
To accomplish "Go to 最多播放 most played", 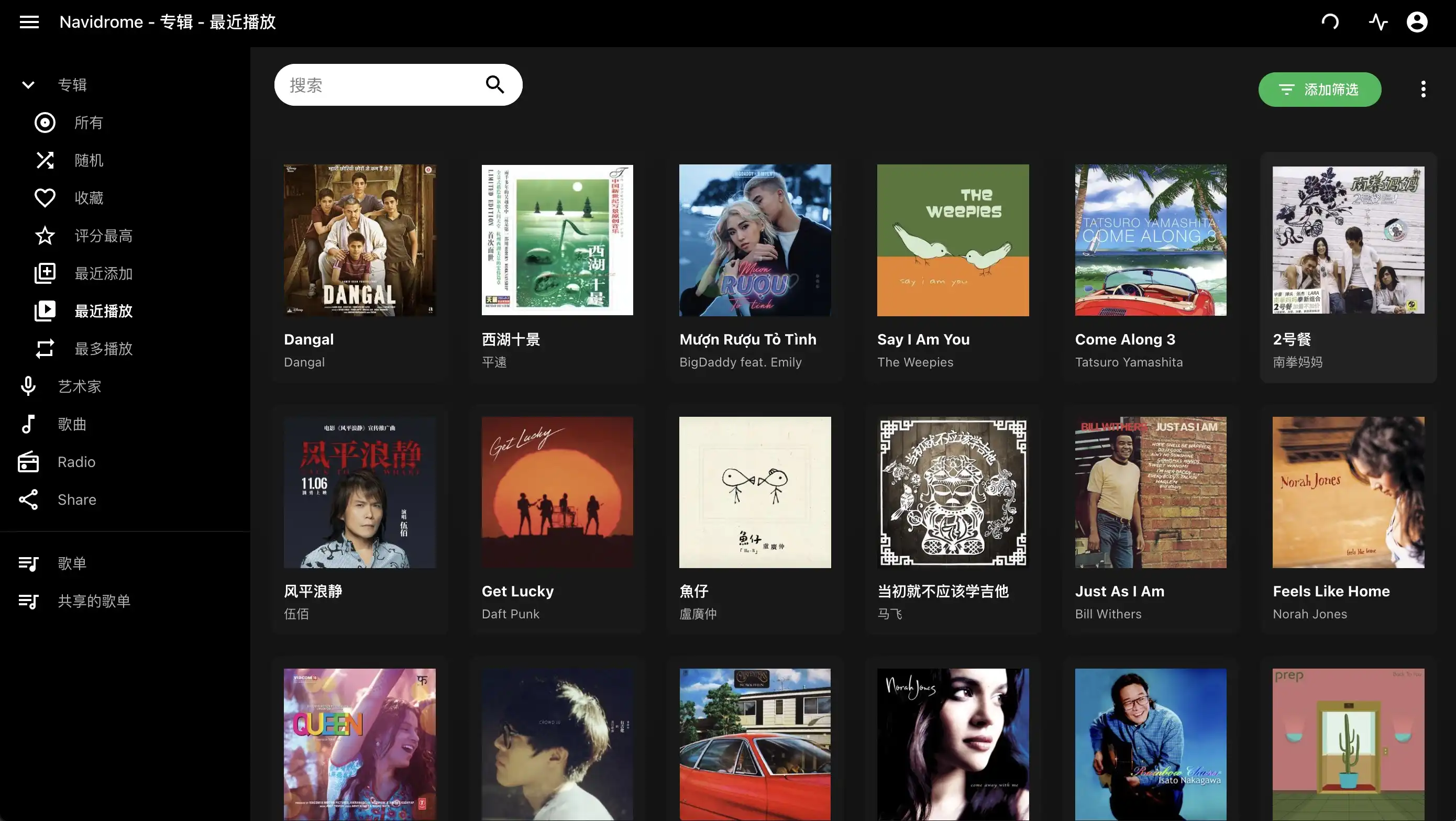I will tap(103, 349).
